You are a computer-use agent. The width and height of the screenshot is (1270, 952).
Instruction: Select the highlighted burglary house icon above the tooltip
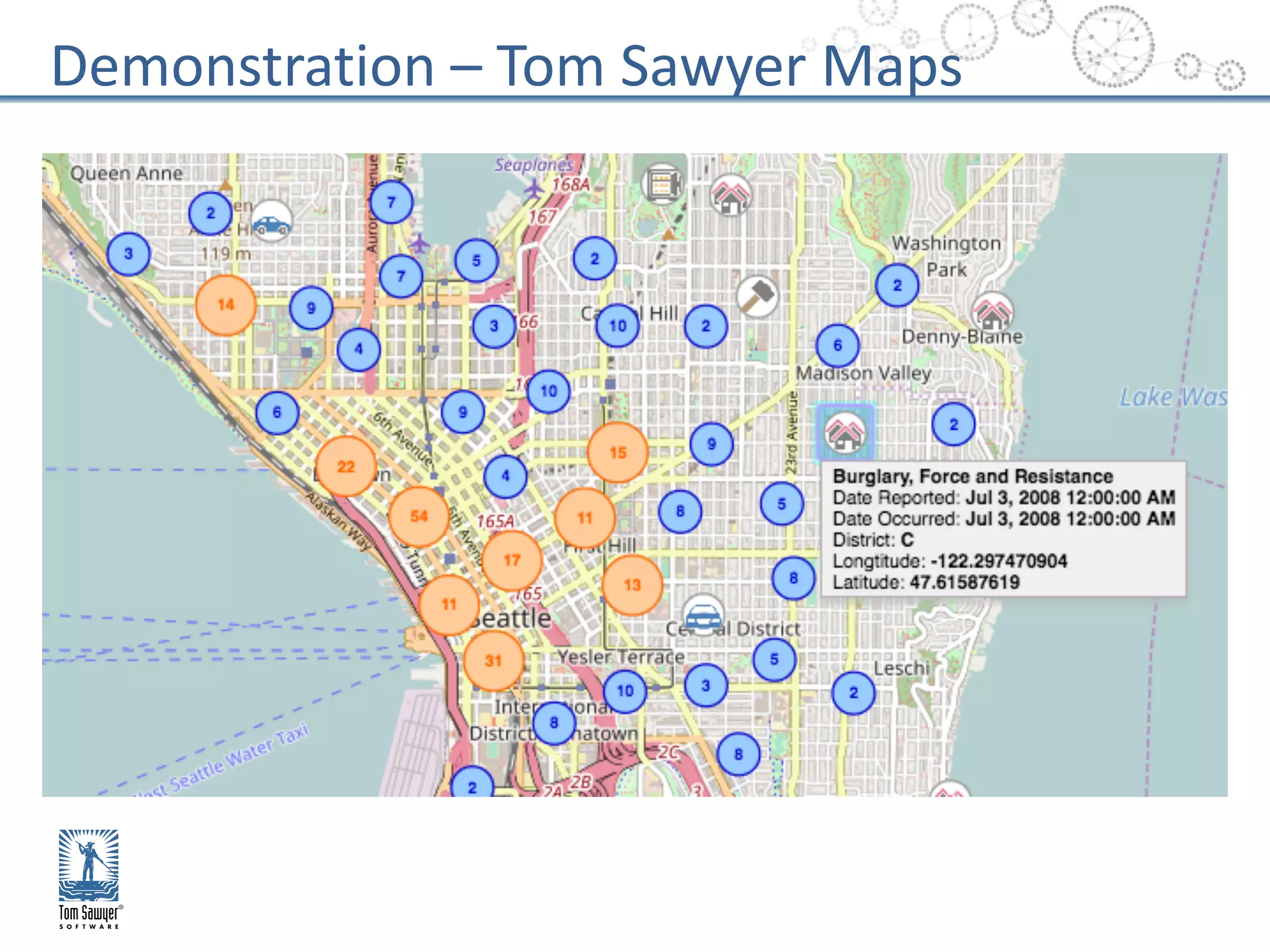point(845,433)
